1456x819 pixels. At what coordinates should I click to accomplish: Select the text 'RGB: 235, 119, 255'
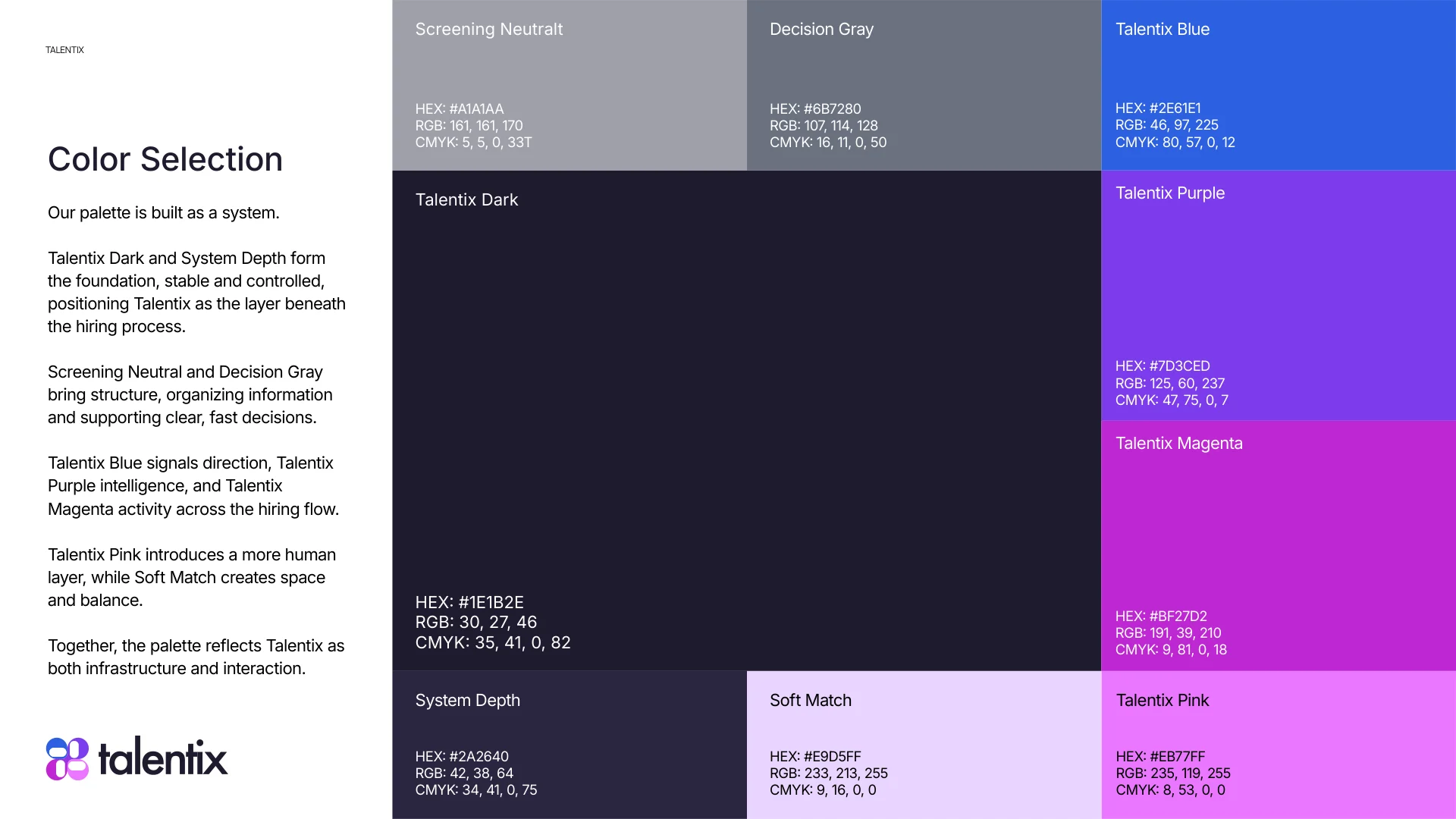tap(1173, 773)
